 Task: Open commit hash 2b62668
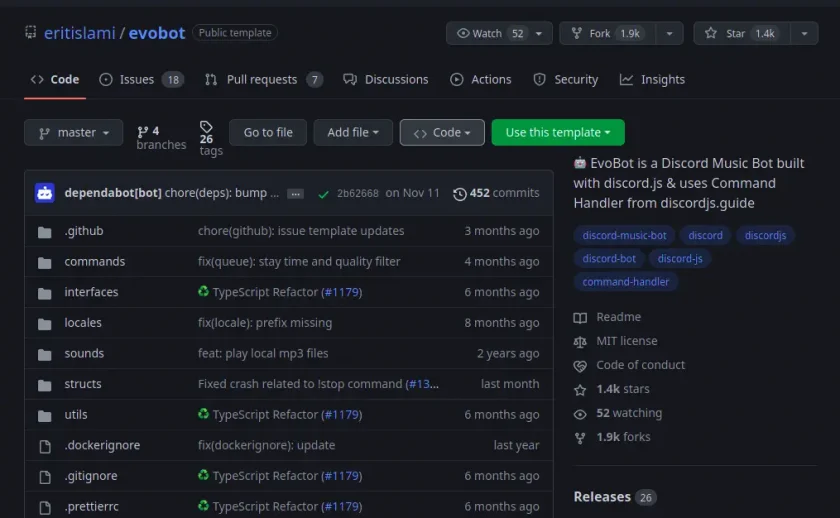click(x=357, y=193)
